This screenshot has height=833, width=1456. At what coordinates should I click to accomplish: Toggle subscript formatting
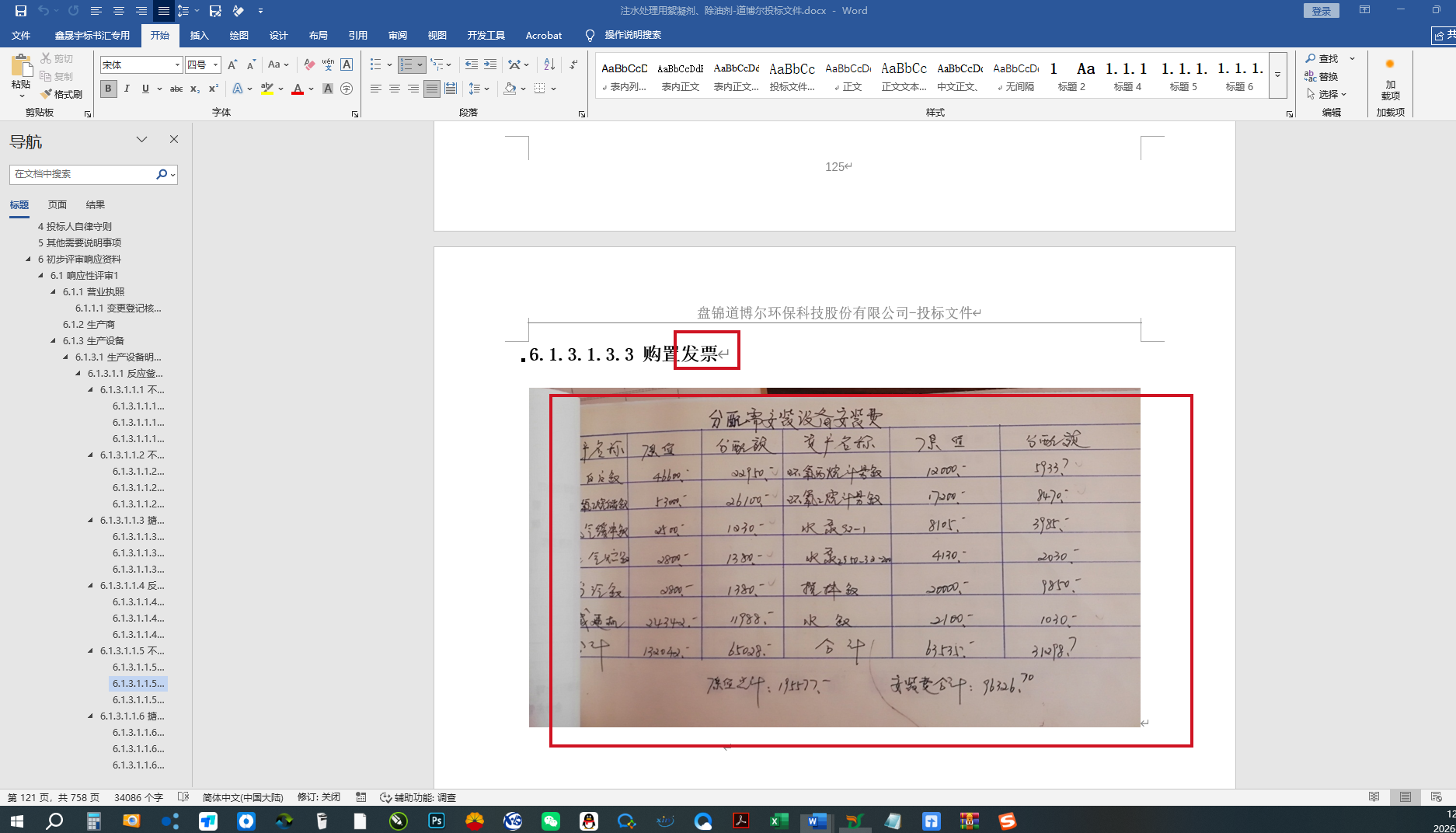(x=195, y=89)
